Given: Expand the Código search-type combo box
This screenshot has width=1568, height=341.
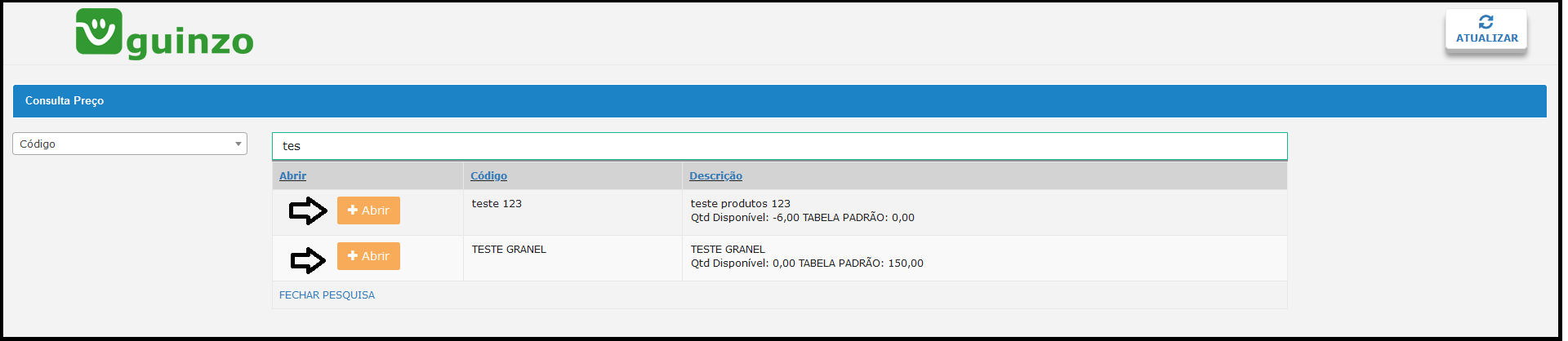Looking at the screenshot, I should [130, 144].
